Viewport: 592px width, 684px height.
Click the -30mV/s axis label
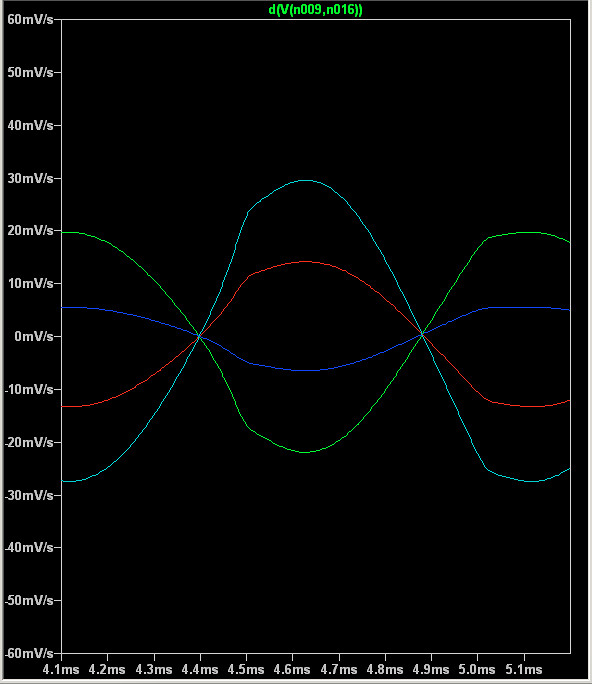pyautogui.click(x=28, y=495)
